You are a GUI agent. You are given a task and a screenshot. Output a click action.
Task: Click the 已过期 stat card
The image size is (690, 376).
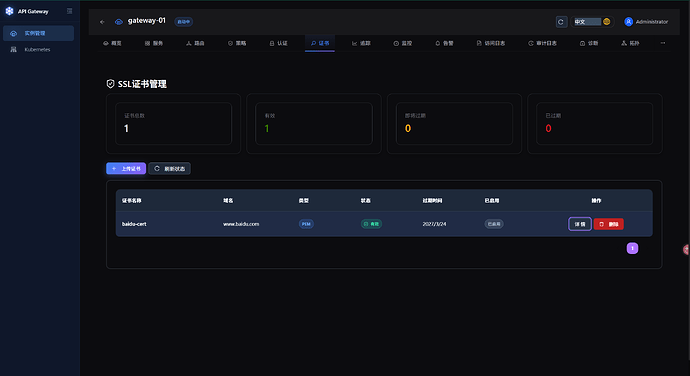[595, 124]
